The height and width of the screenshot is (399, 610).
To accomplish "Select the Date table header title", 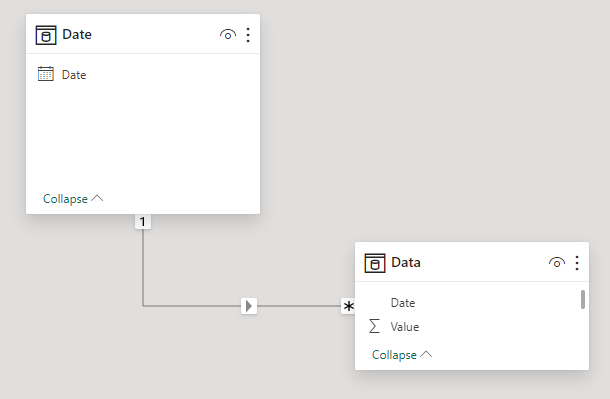I will [x=77, y=35].
